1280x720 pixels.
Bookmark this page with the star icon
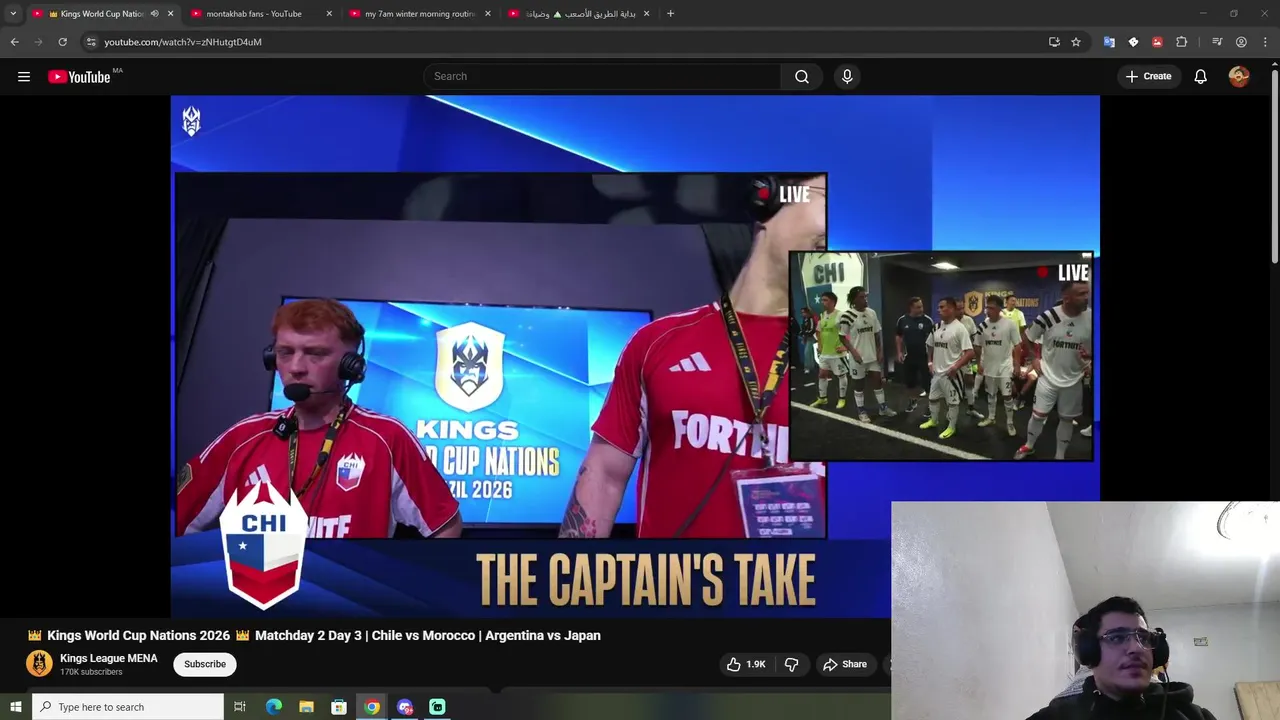click(1076, 42)
